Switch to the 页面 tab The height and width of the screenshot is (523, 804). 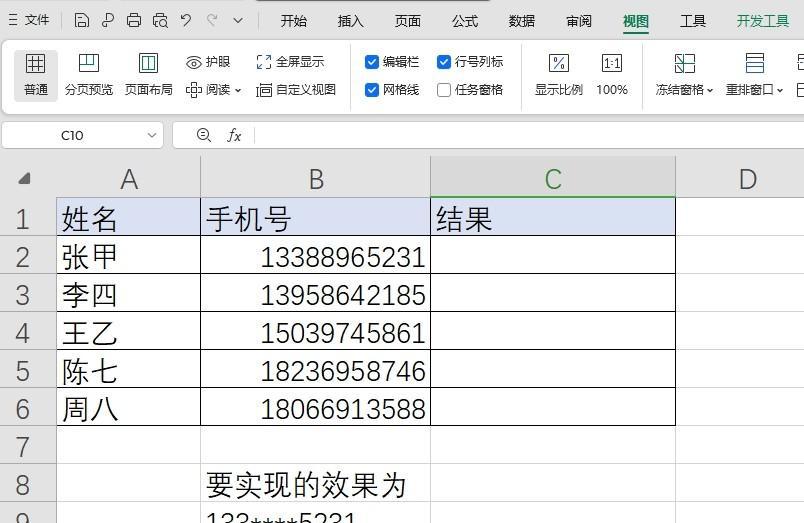pos(408,21)
